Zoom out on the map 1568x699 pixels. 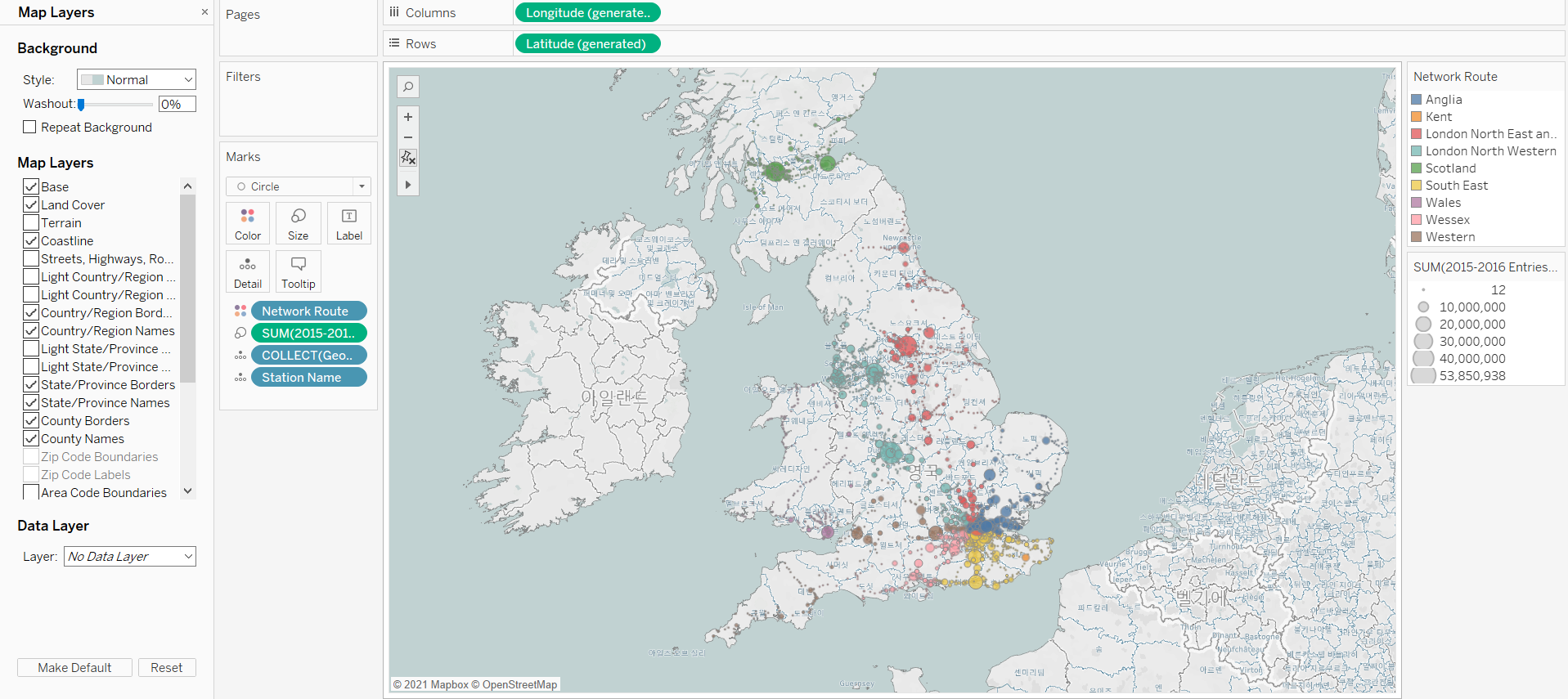point(408,137)
